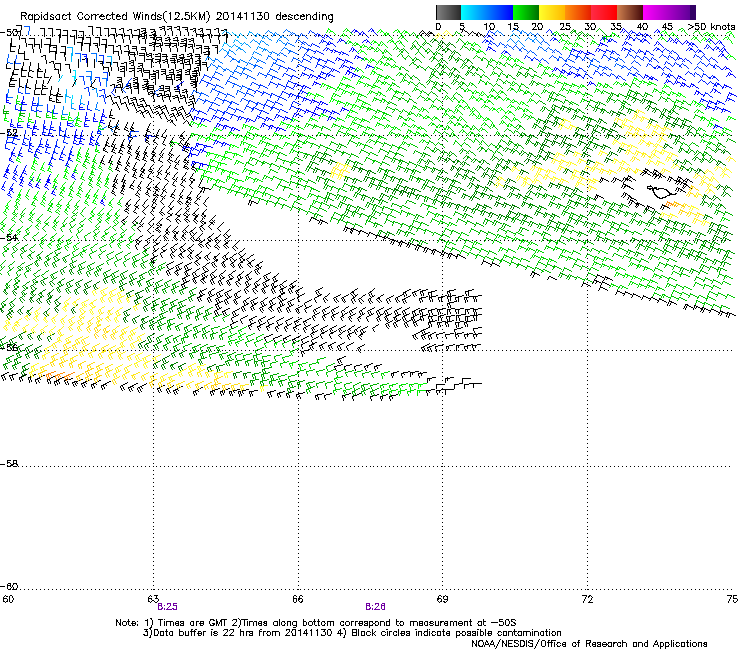The width and height of the screenshot is (740, 650).
Task: Click the orange wind barbs beside the island
Action: coord(672,204)
